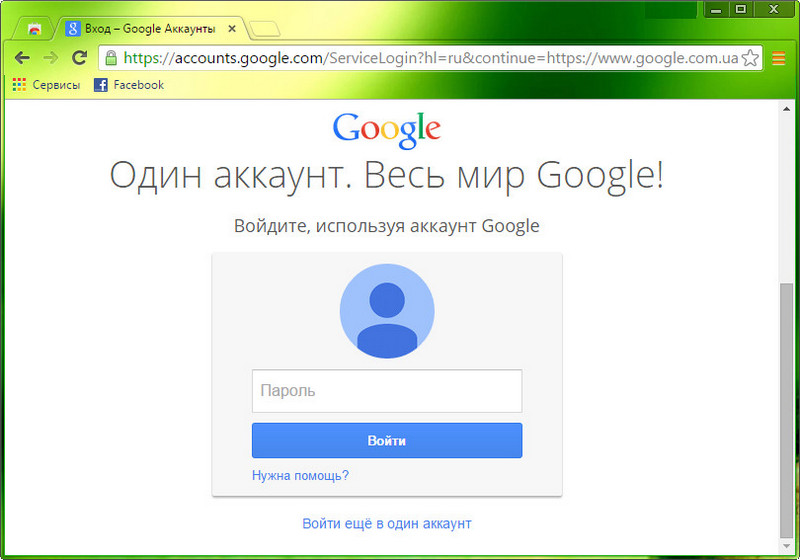This screenshot has height=560, width=800.
Task: Switch to the first pinned tab
Action: click(x=34, y=29)
